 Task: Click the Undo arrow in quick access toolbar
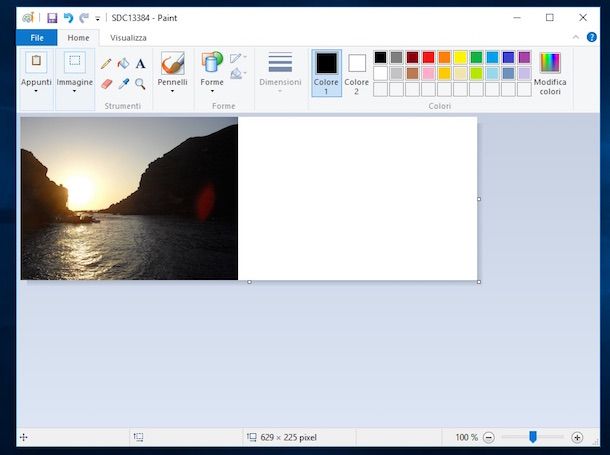tap(68, 18)
